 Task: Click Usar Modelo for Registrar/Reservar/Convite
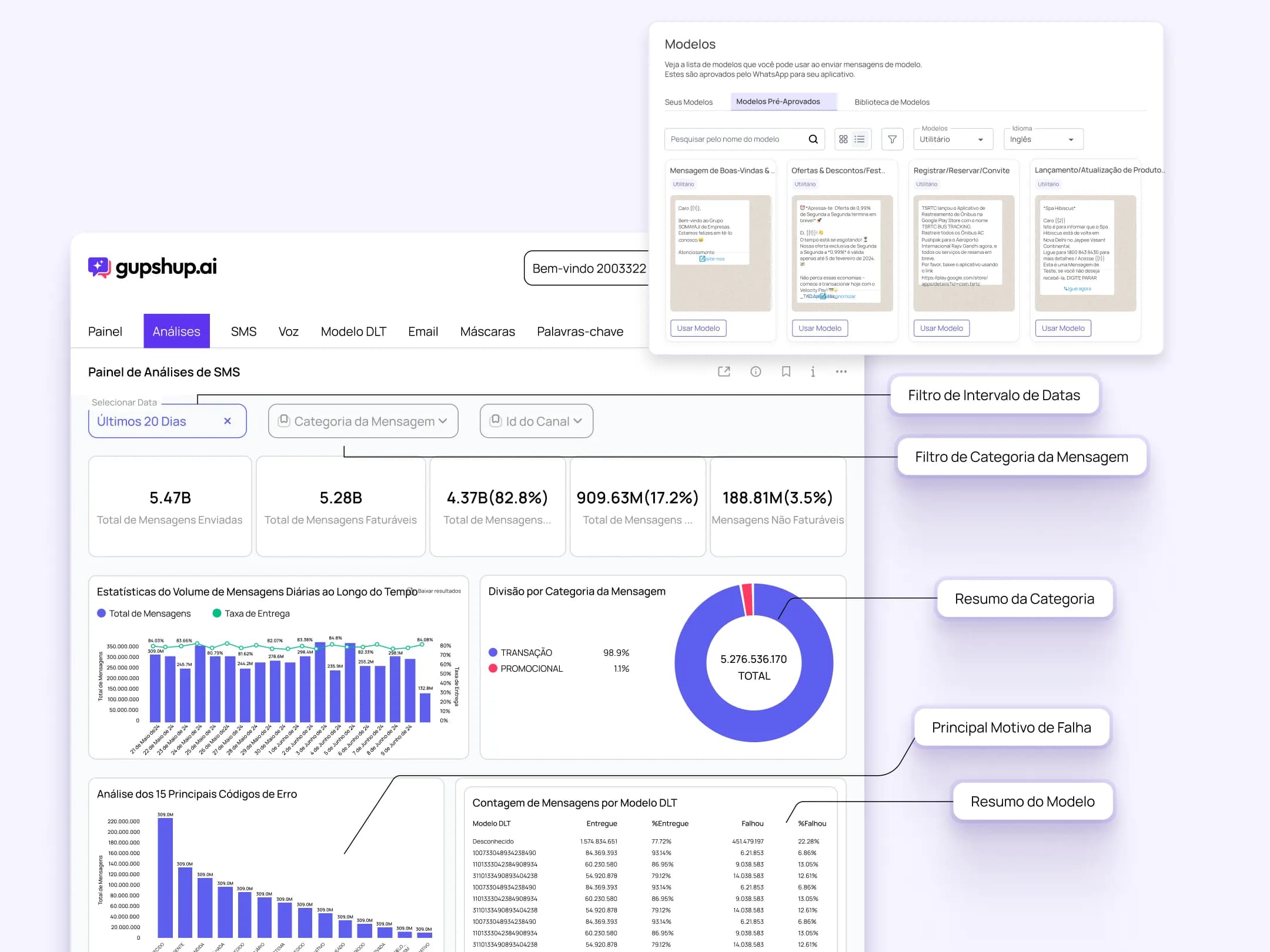click(941, 328)
